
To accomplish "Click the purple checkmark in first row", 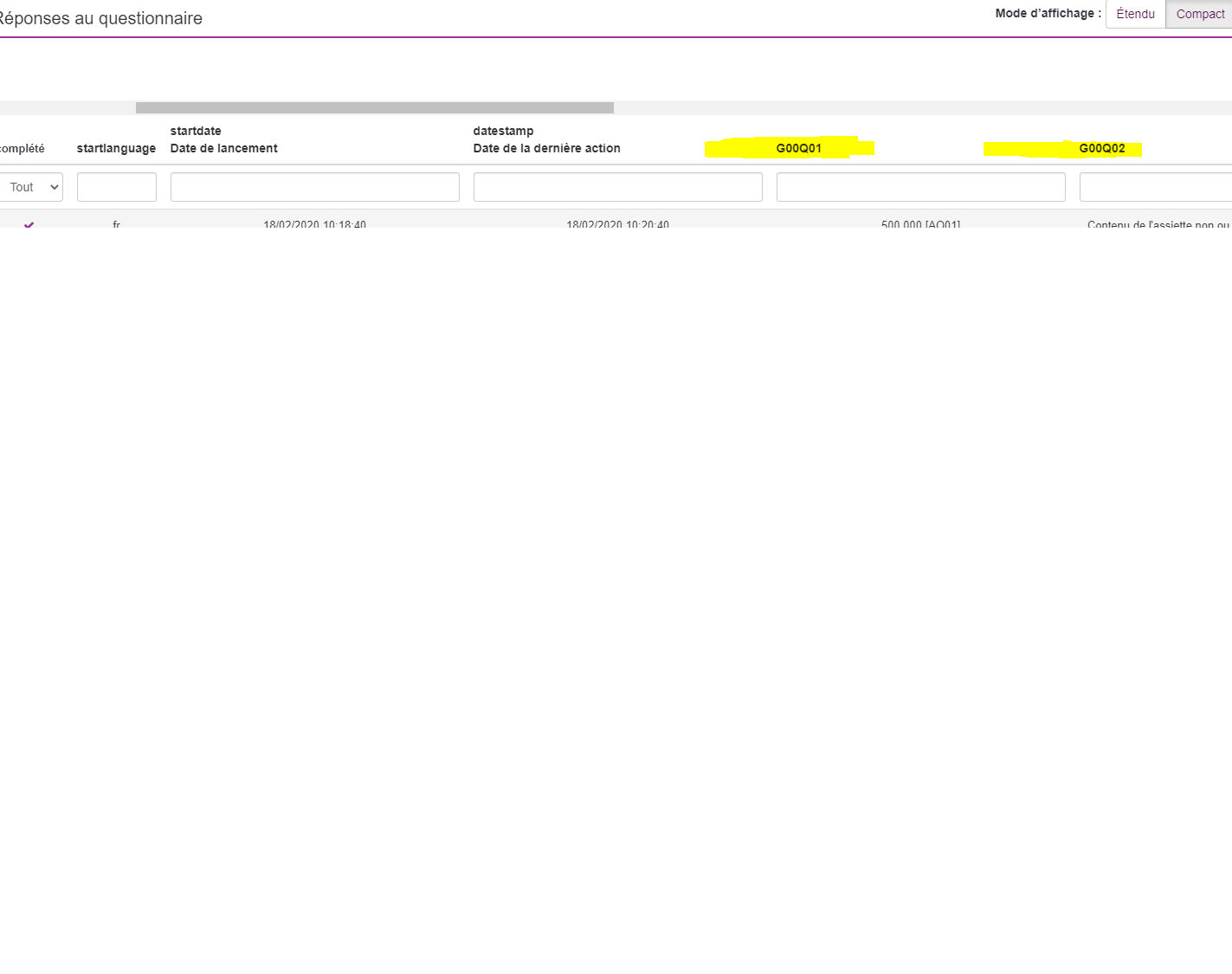I will click(x=29, y=224).
